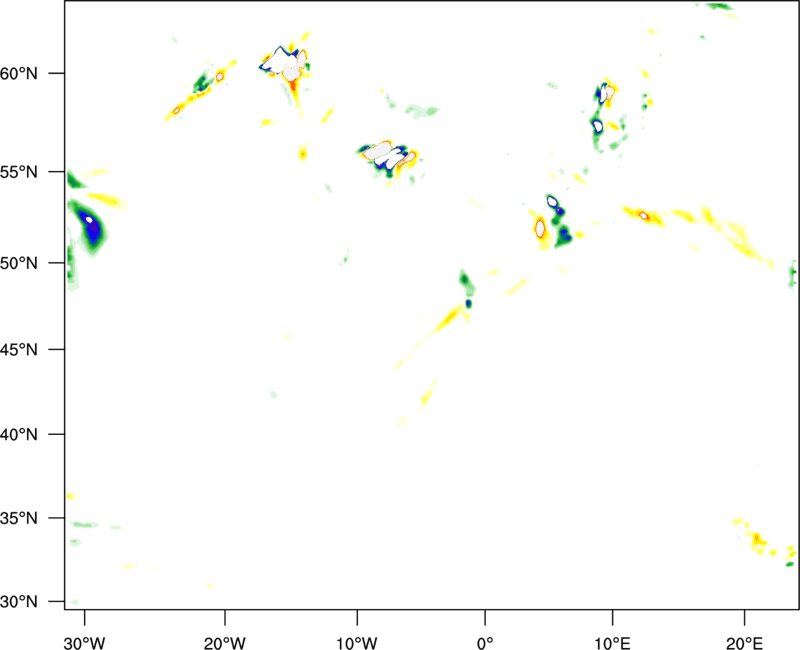Click the 35°N latitude label

[19, 518]
